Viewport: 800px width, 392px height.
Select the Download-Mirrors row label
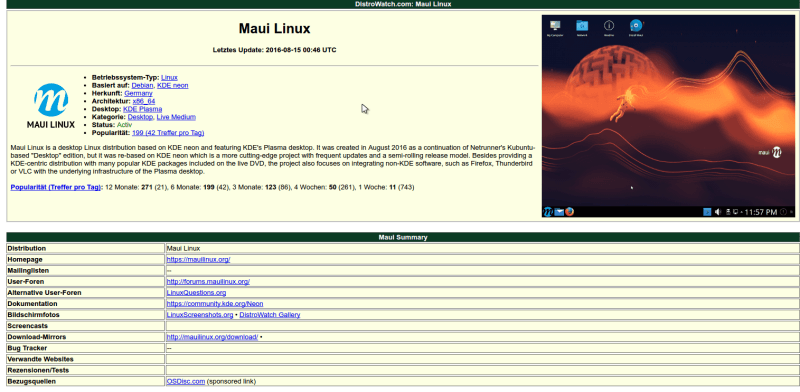[37, 337]
